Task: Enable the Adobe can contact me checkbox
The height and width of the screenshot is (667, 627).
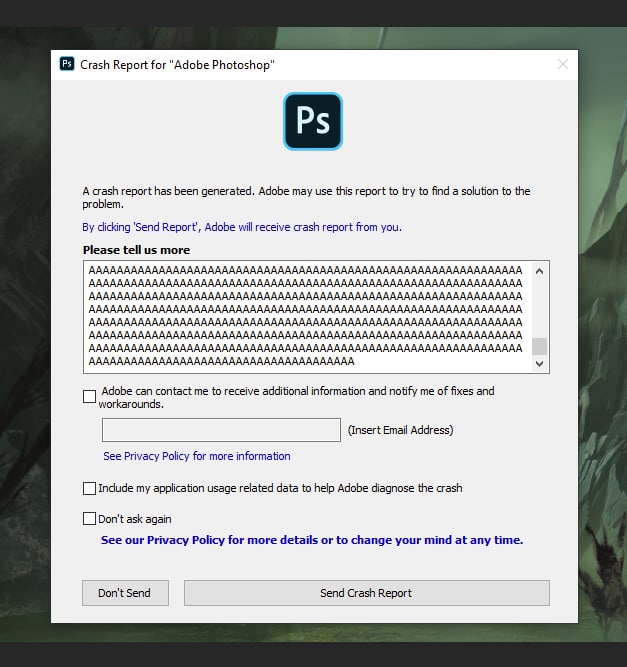Action: (x=89, y=396)
